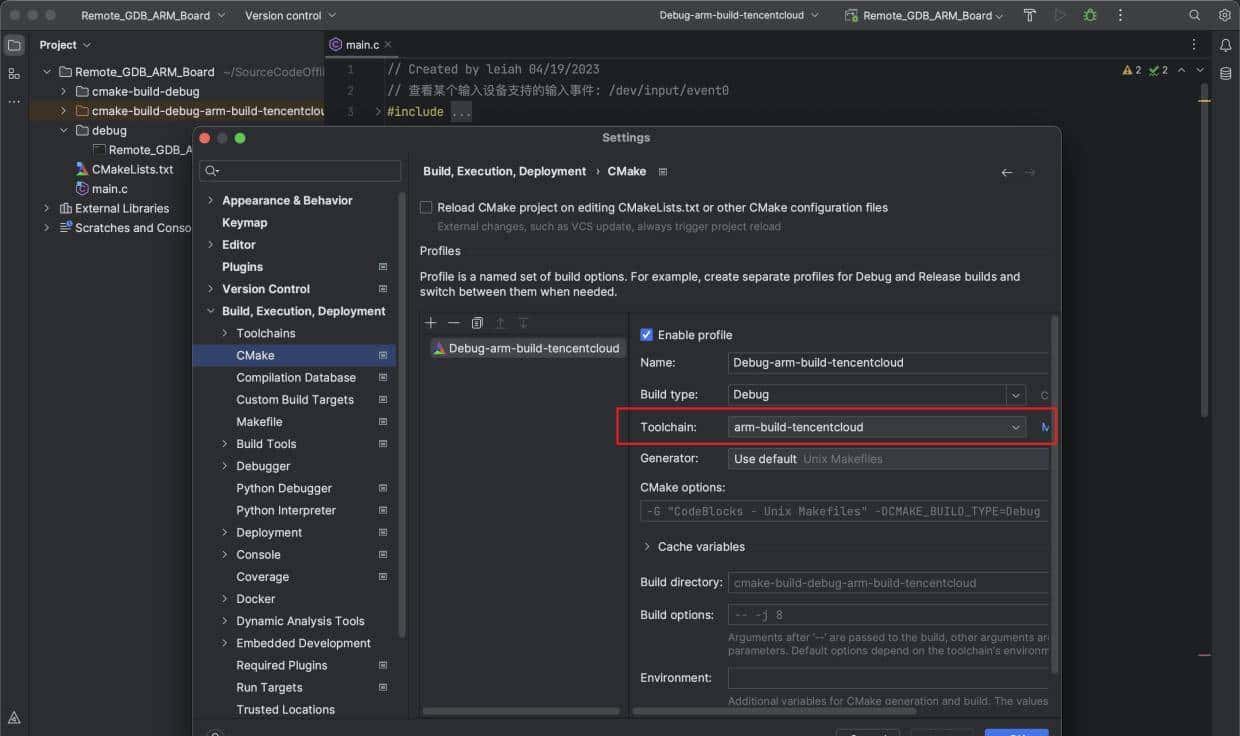Uncheck the Enable profile checkbox

[647, 335]
